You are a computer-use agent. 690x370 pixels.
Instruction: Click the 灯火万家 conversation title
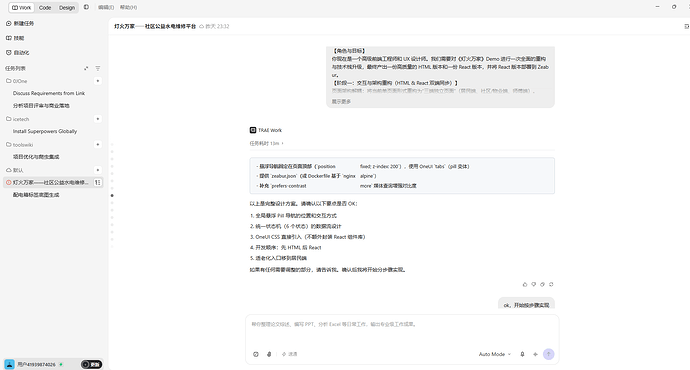(155, 26)
